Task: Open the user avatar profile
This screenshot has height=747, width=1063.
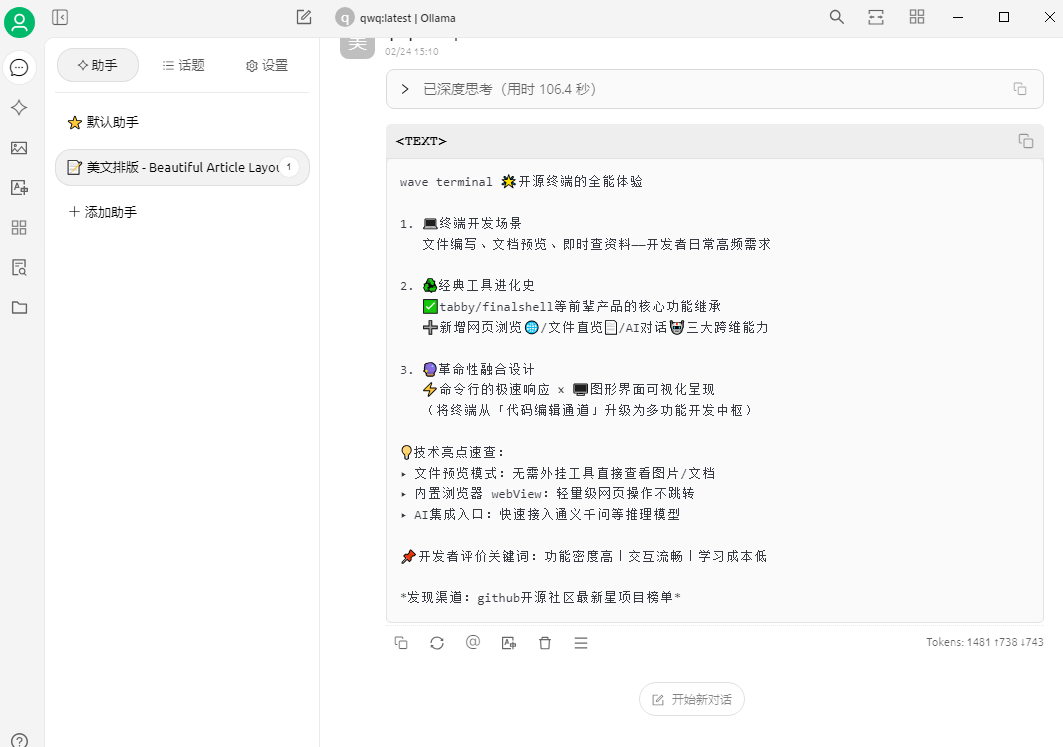Action: (20, 22)
